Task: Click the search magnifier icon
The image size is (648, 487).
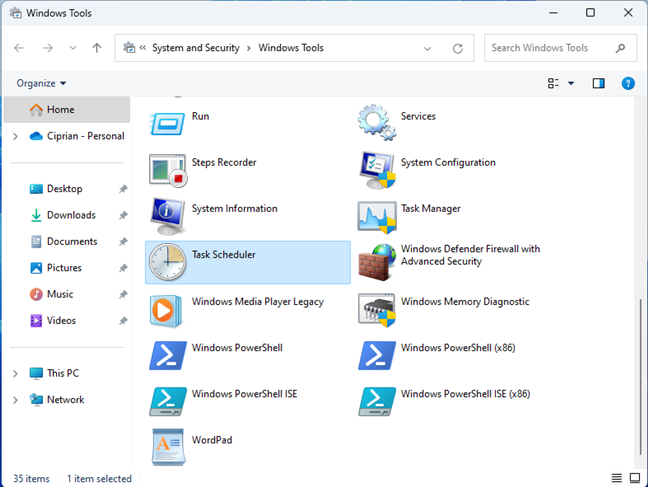Action: point(620,48)
